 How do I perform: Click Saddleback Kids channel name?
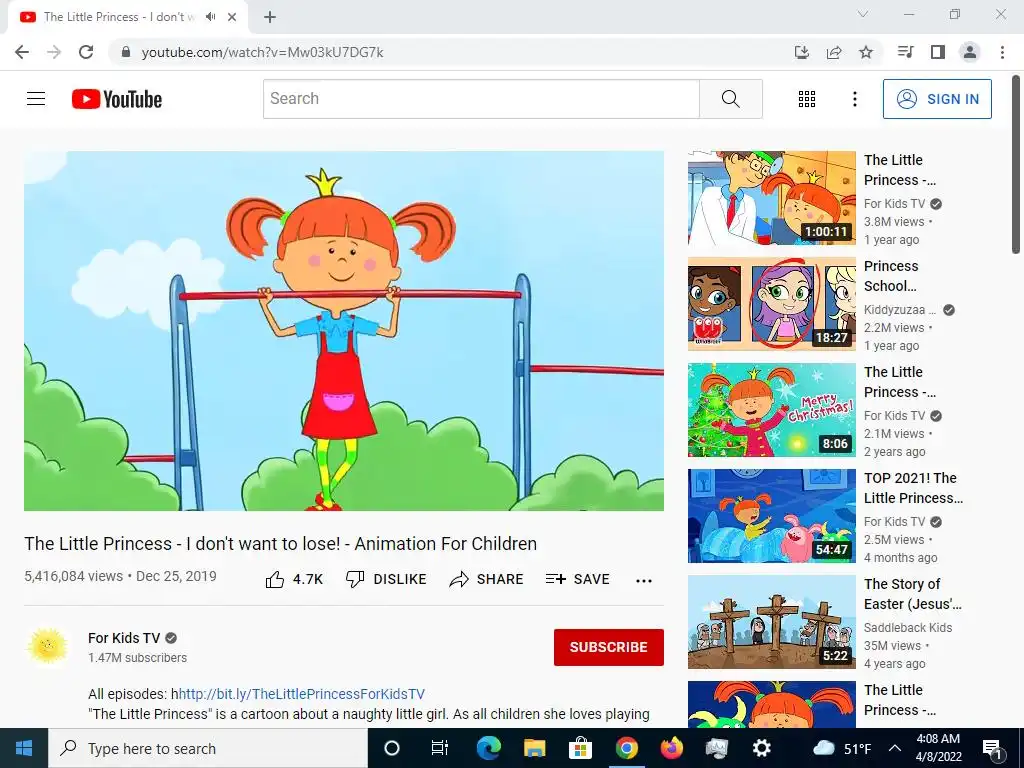(x=908, y=628)
